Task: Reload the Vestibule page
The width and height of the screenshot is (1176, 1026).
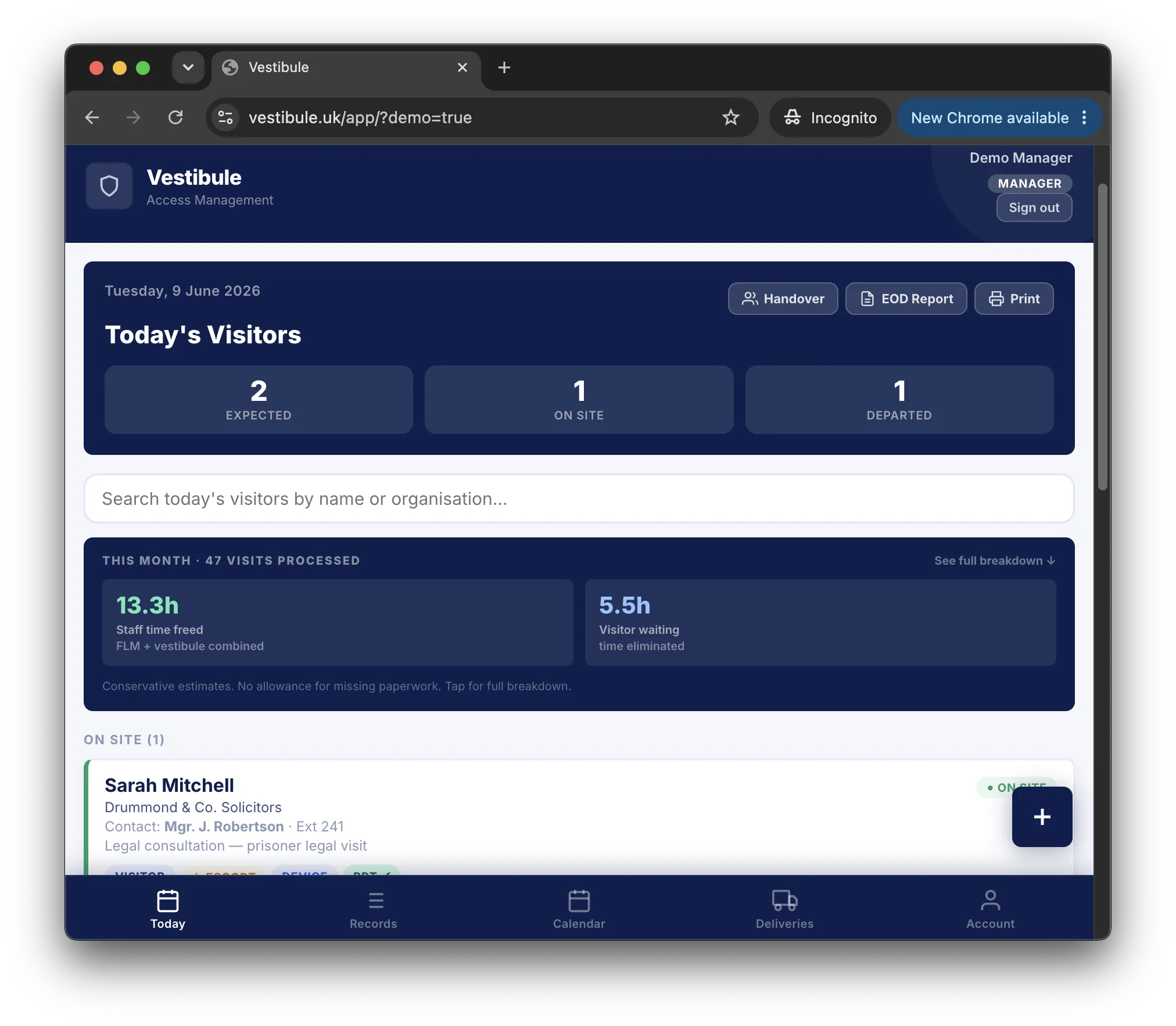Action: coord(175,117)
